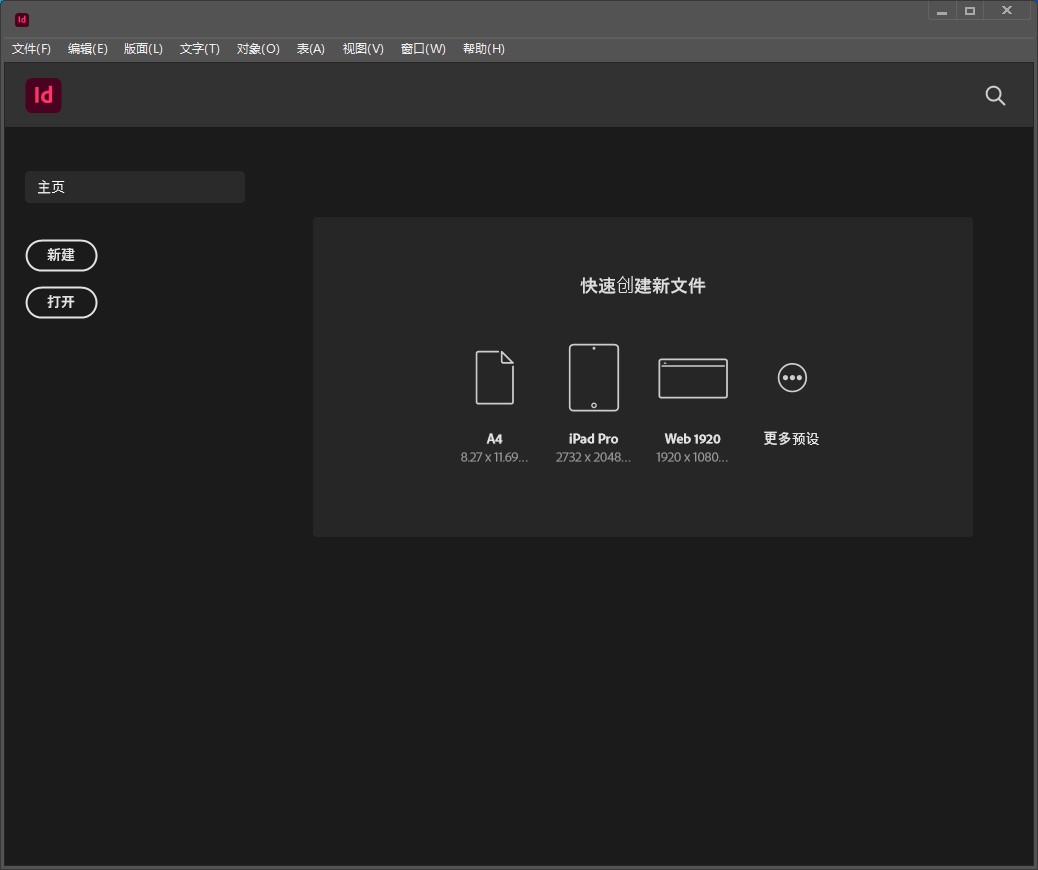Open the 文字(T) menu
The image size is (1038, 870).
click(200, 49)
